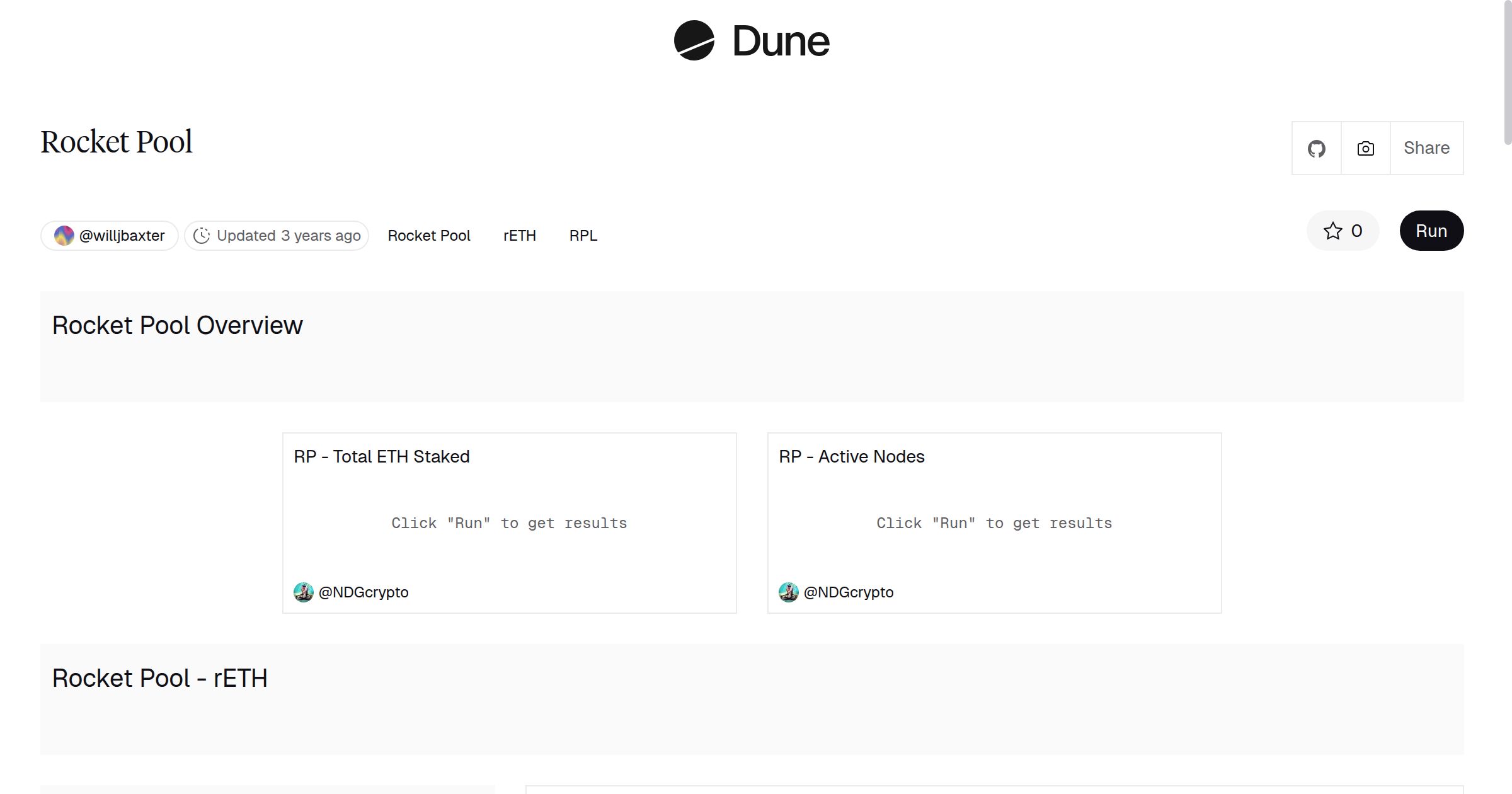
Task: Click the Share button
Action: 1426,149
